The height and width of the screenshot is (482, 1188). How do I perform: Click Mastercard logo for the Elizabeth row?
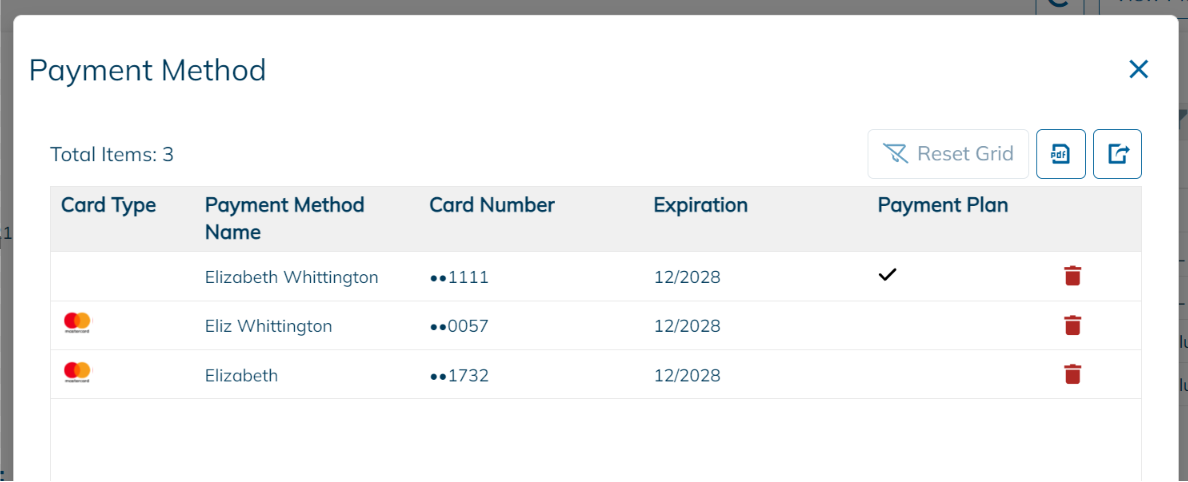pos(77,373)
